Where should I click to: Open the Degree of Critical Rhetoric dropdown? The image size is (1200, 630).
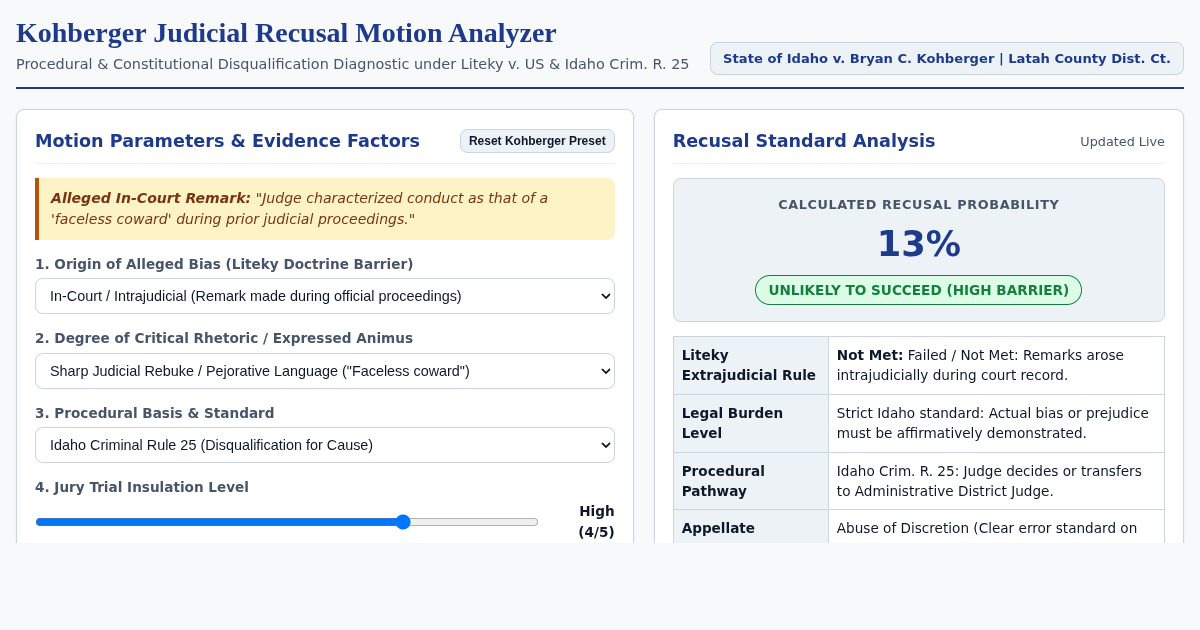(x=325, y=371)
